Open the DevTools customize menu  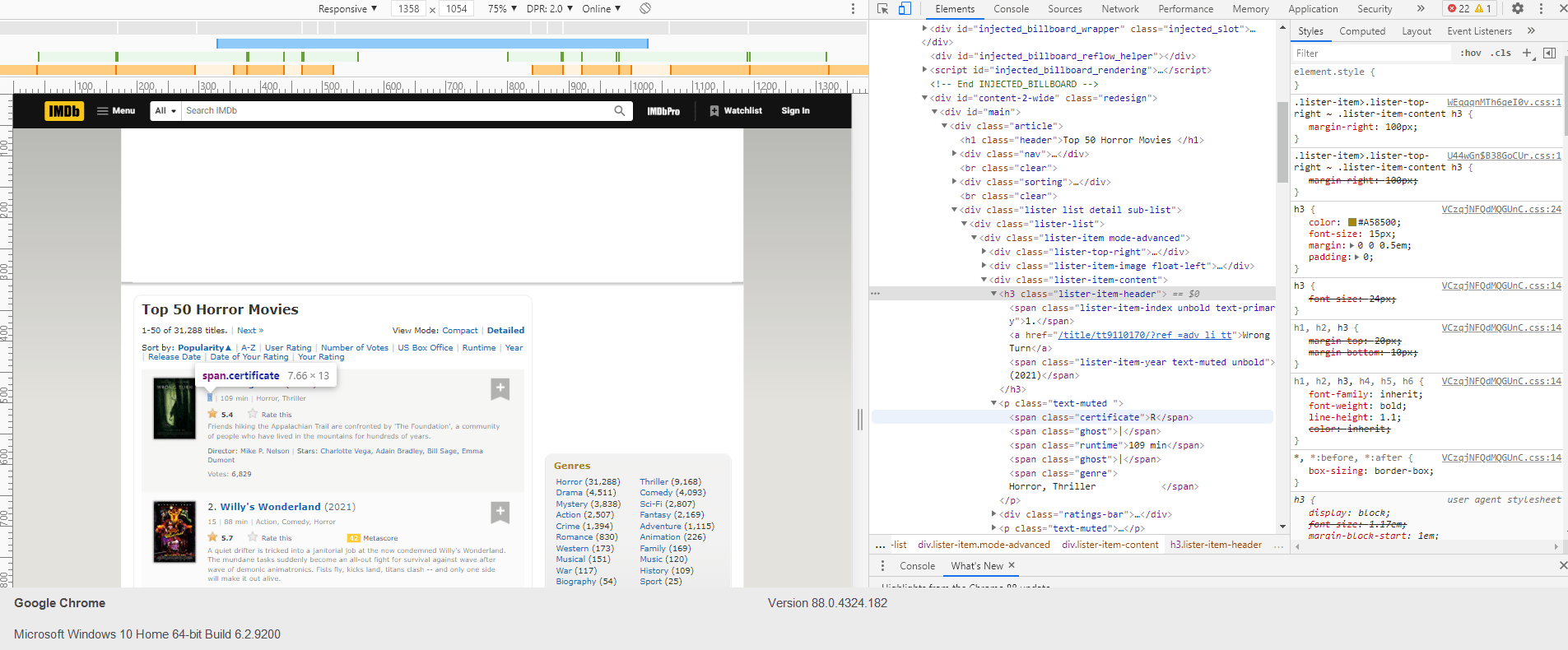(x=1542, y=9)
